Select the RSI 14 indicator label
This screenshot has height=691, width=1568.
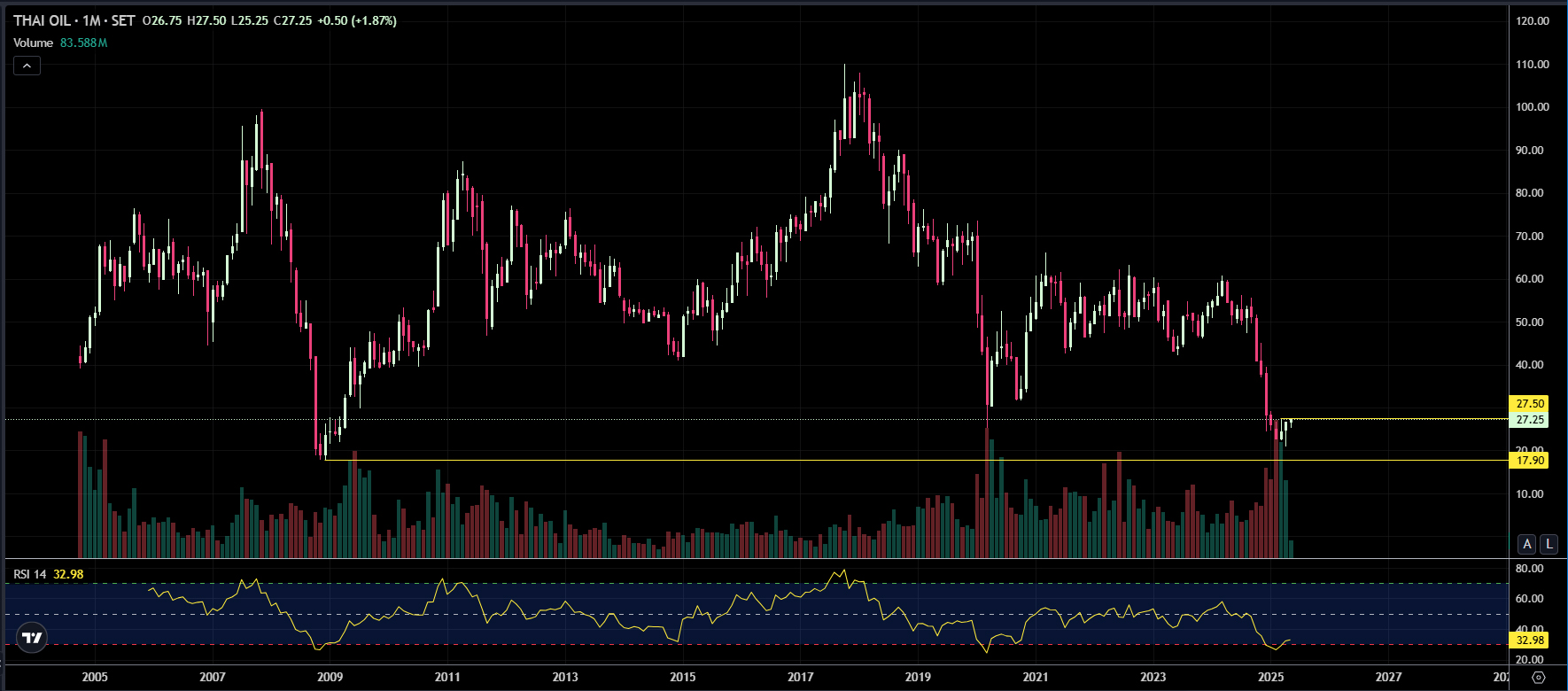tap(29, 574)
